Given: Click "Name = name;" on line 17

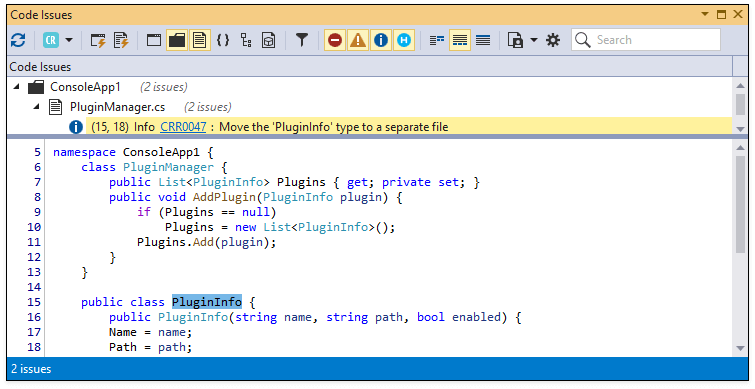Looking at the screenshot, I should pos(150,332).
